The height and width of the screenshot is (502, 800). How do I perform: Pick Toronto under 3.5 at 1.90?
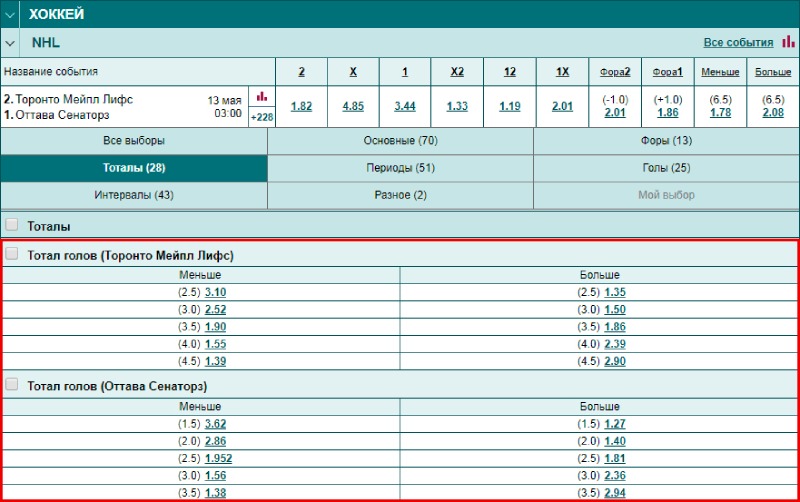coord(215,327)
